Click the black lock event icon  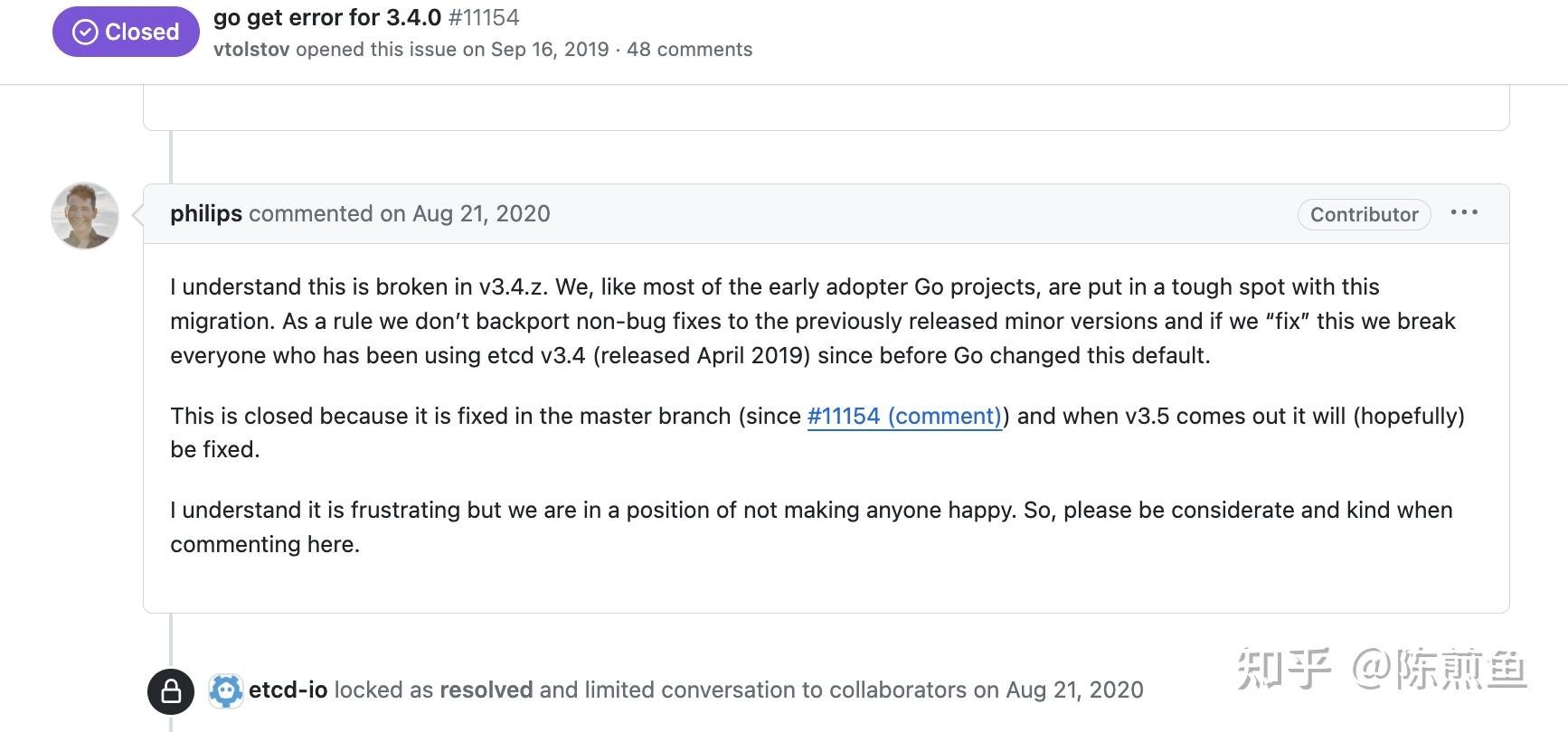(x=171, y=691)
